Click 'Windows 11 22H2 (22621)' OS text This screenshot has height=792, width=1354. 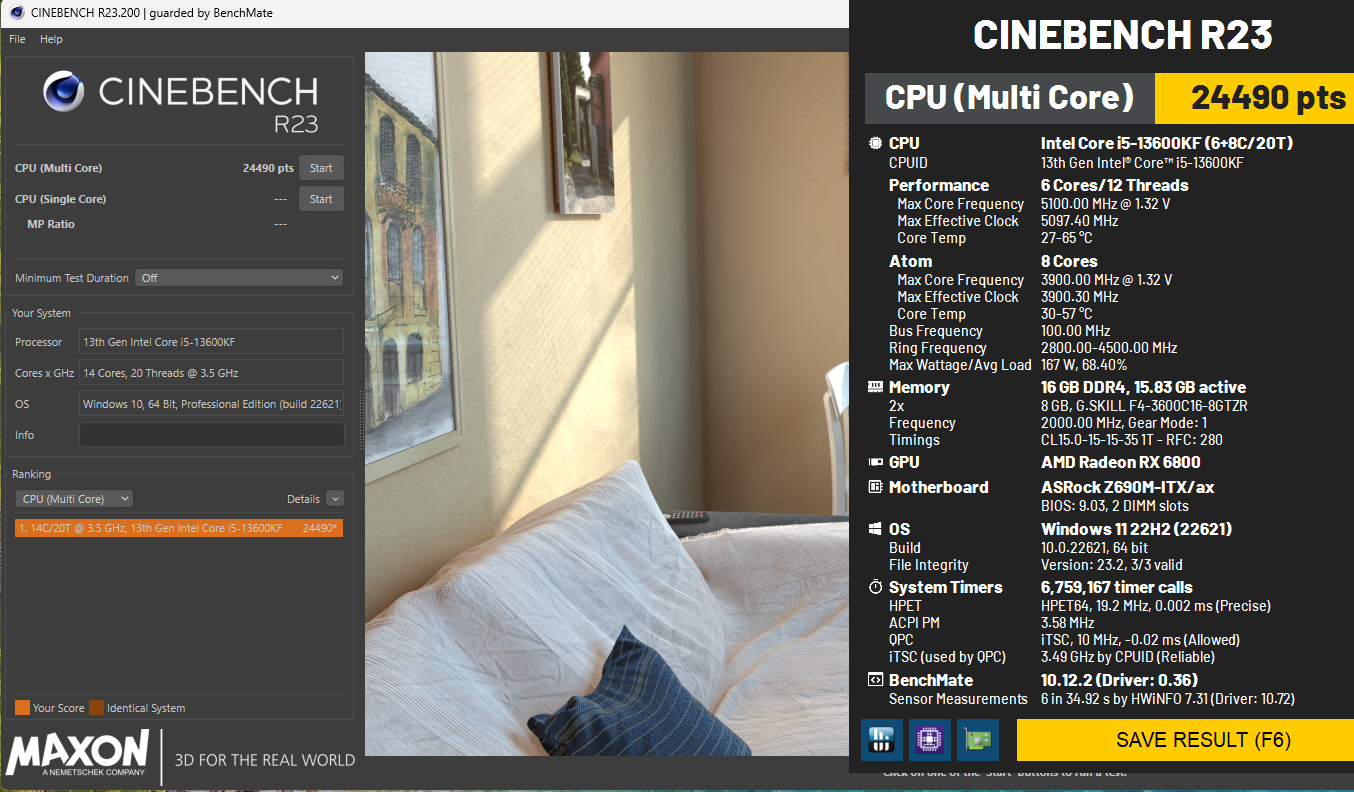point(1137,529)
